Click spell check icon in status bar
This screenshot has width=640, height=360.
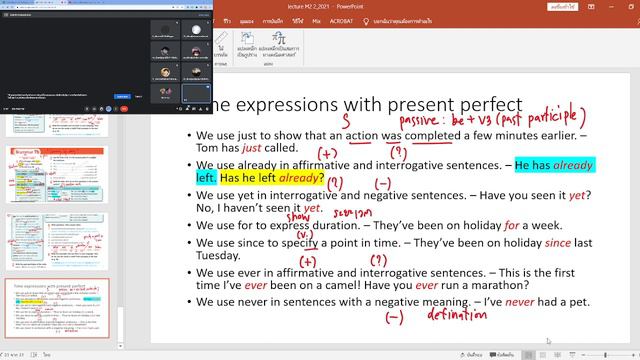point(34,355)
